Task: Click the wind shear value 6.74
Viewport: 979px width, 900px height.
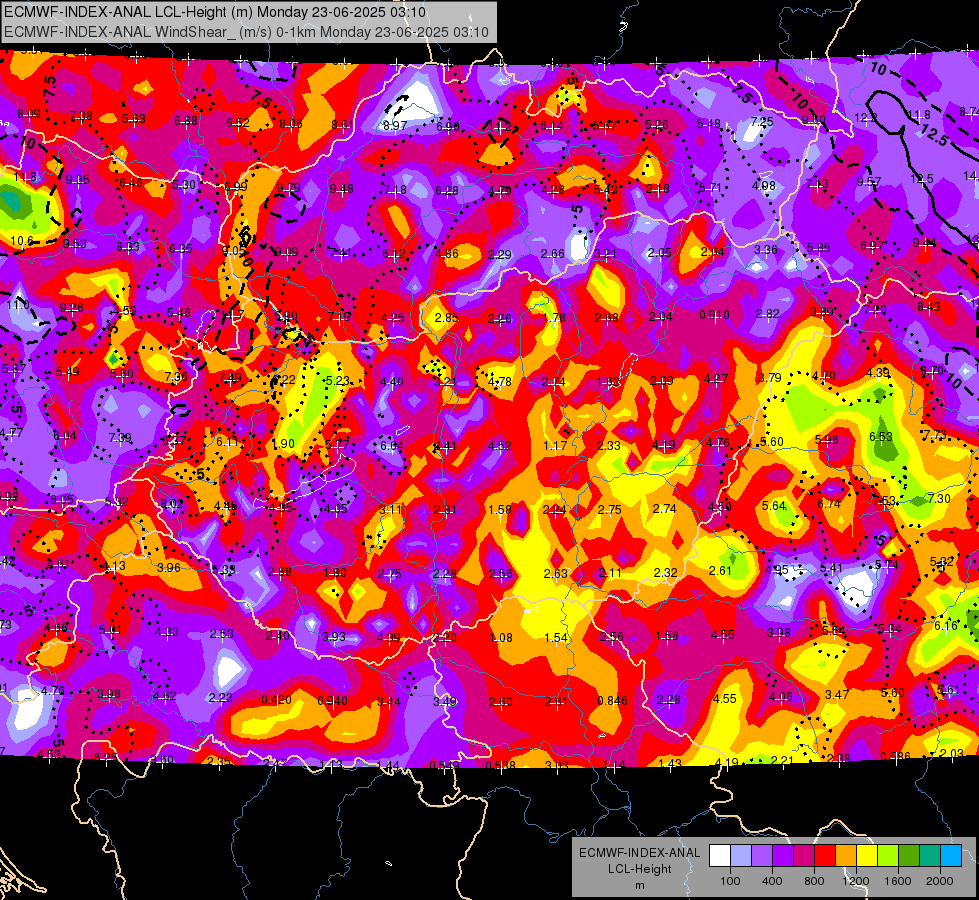Action: pyautogui.click(x=829, y=503)
